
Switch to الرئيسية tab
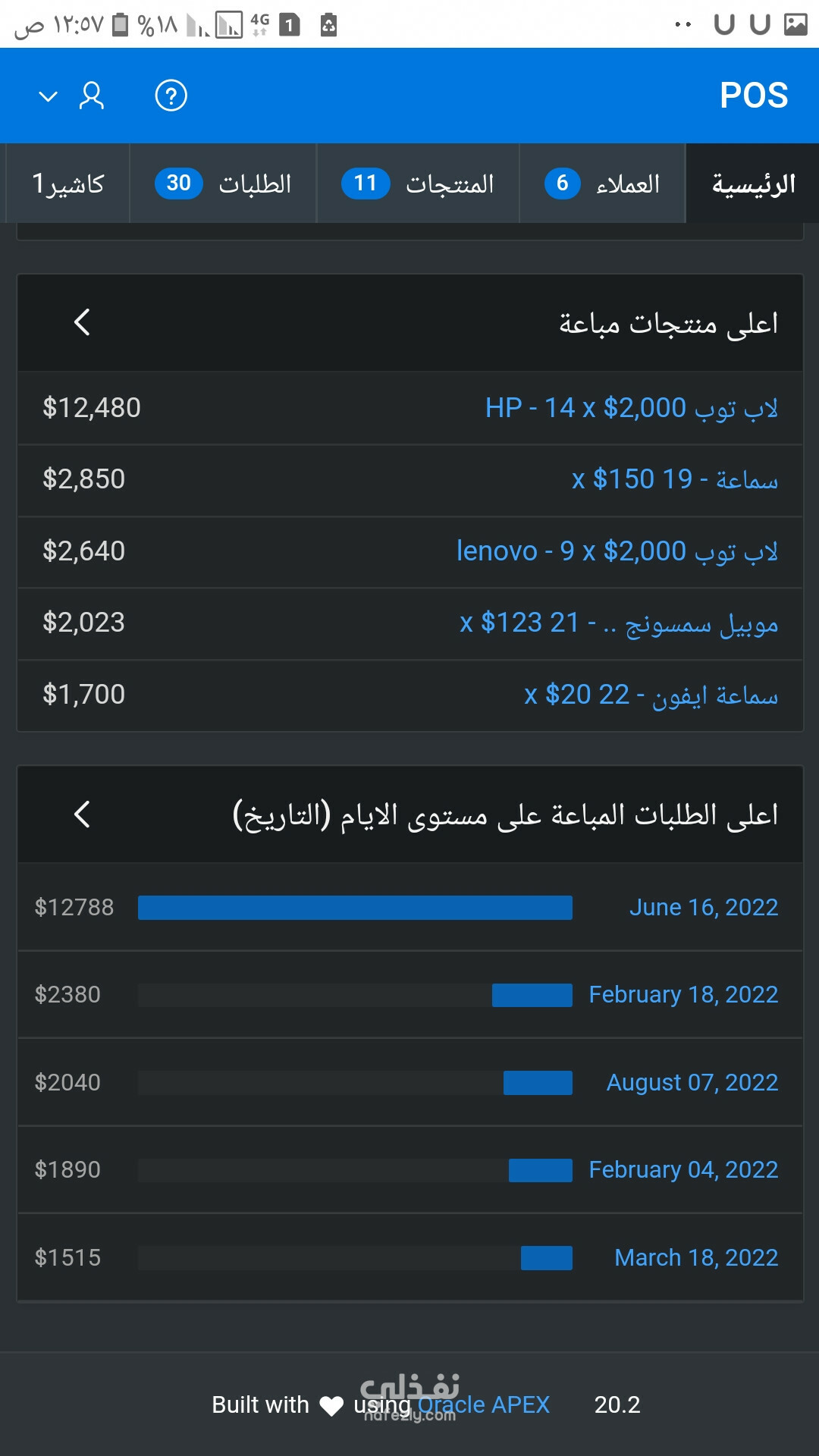click(x=753, y=184)
